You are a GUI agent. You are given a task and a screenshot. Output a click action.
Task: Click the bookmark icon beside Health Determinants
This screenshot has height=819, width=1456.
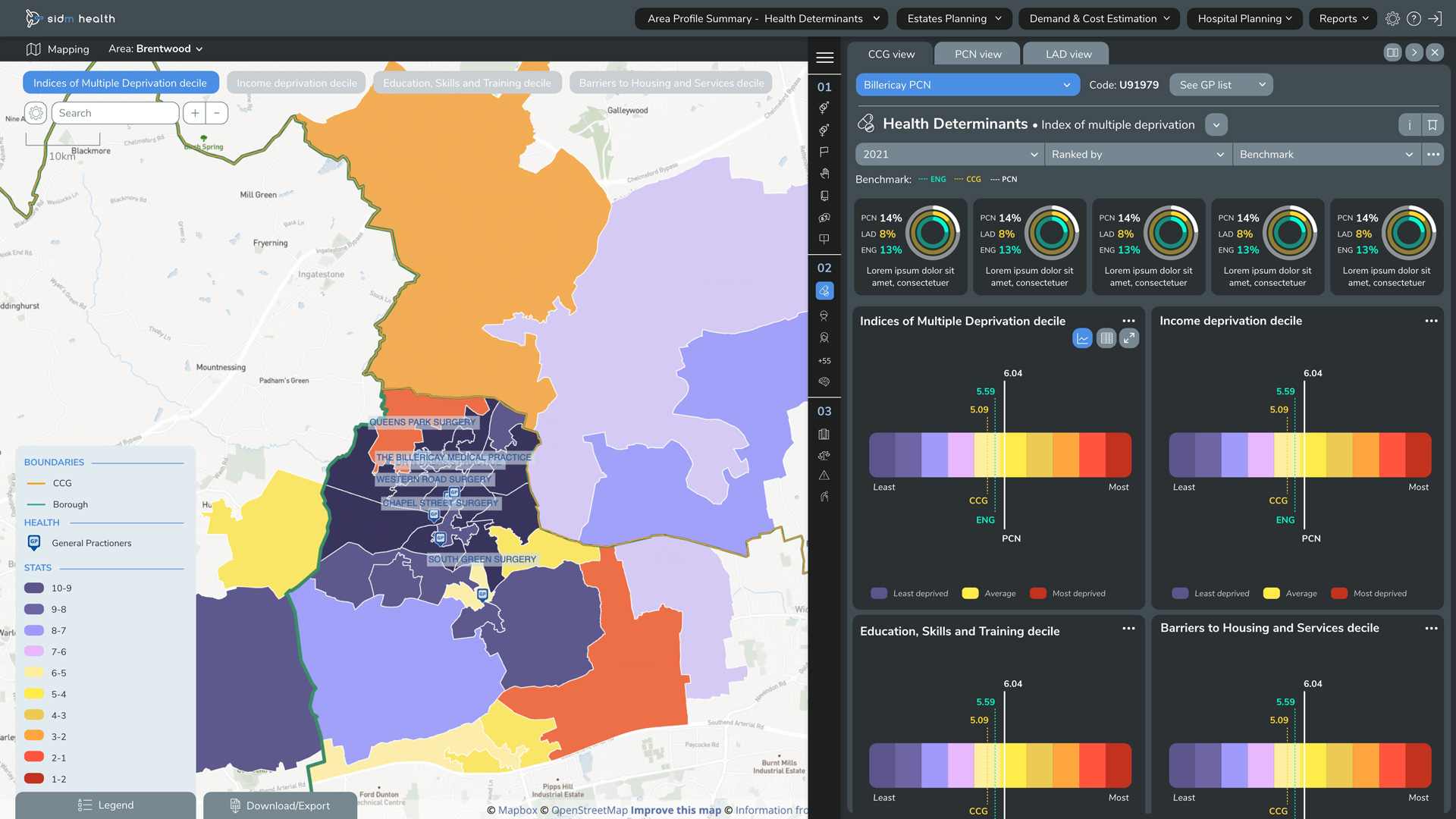[x=1432, y=125]
